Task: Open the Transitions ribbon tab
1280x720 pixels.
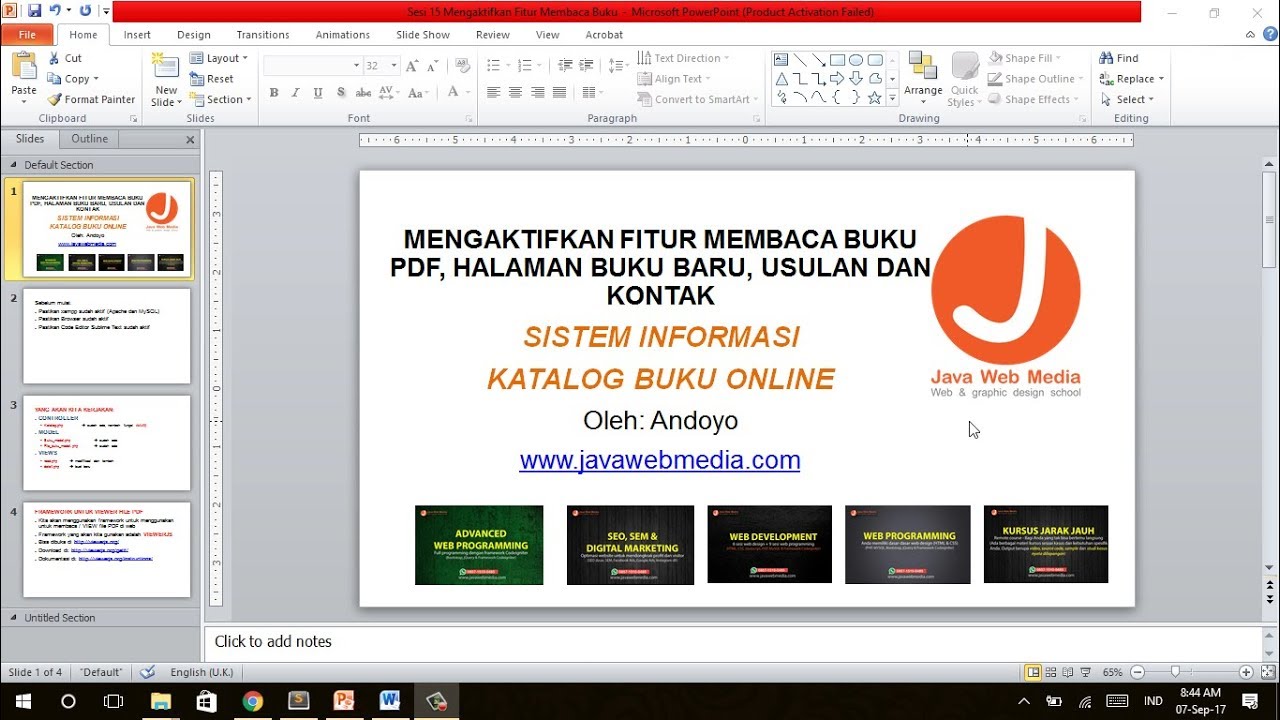Action: pos(263,34)
